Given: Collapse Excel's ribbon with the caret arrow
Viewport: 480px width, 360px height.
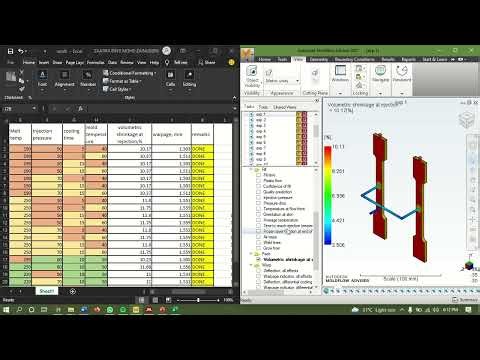Looking at the screenshot, I should point(234,98).
